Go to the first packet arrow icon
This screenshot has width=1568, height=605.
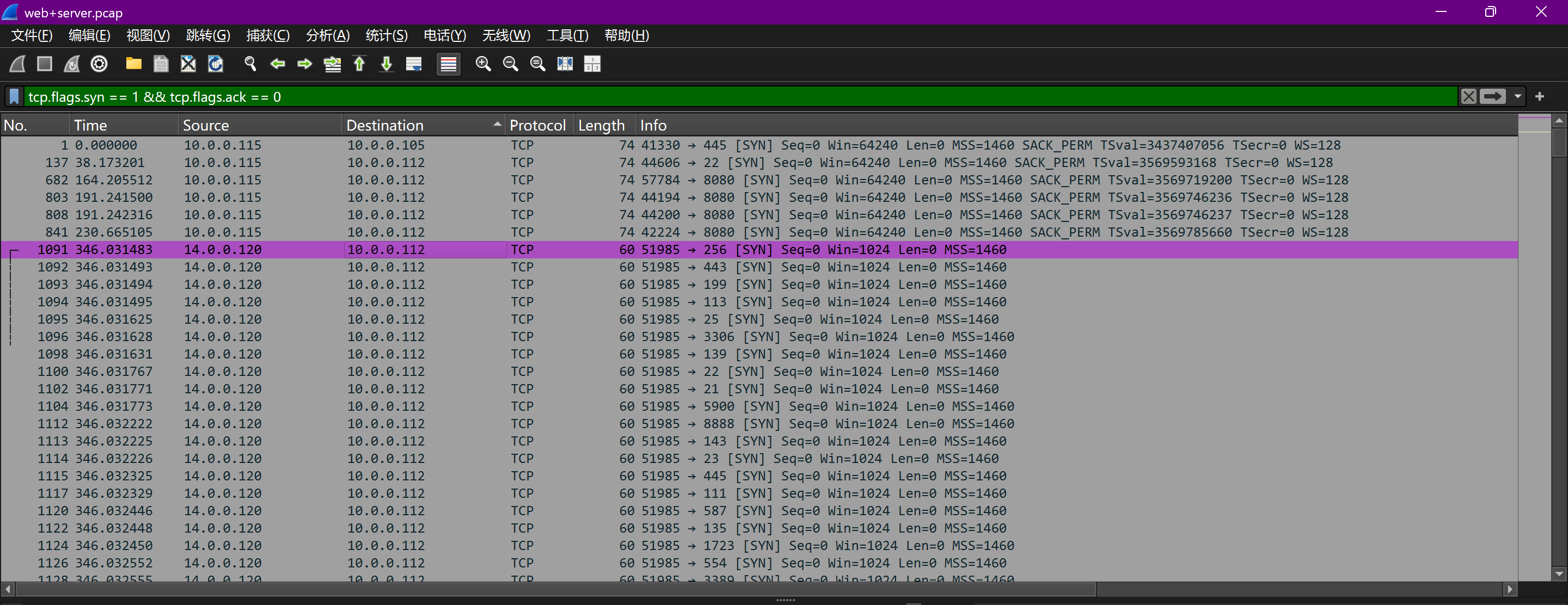pos(359,64)
